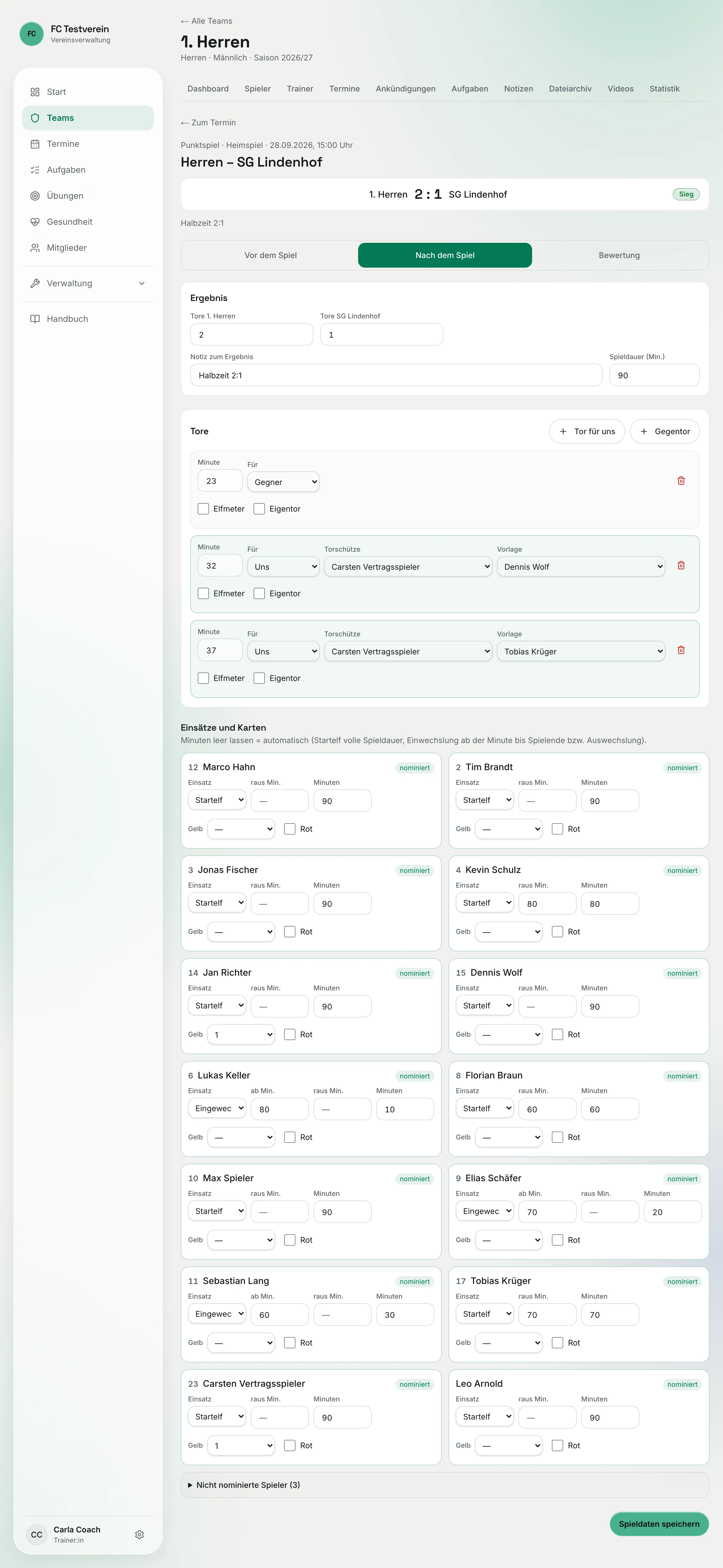This screenshot has height=1568, width=723.
Task: Click the Mitglieder people icon in the sidebar
Action: (35, 248)
